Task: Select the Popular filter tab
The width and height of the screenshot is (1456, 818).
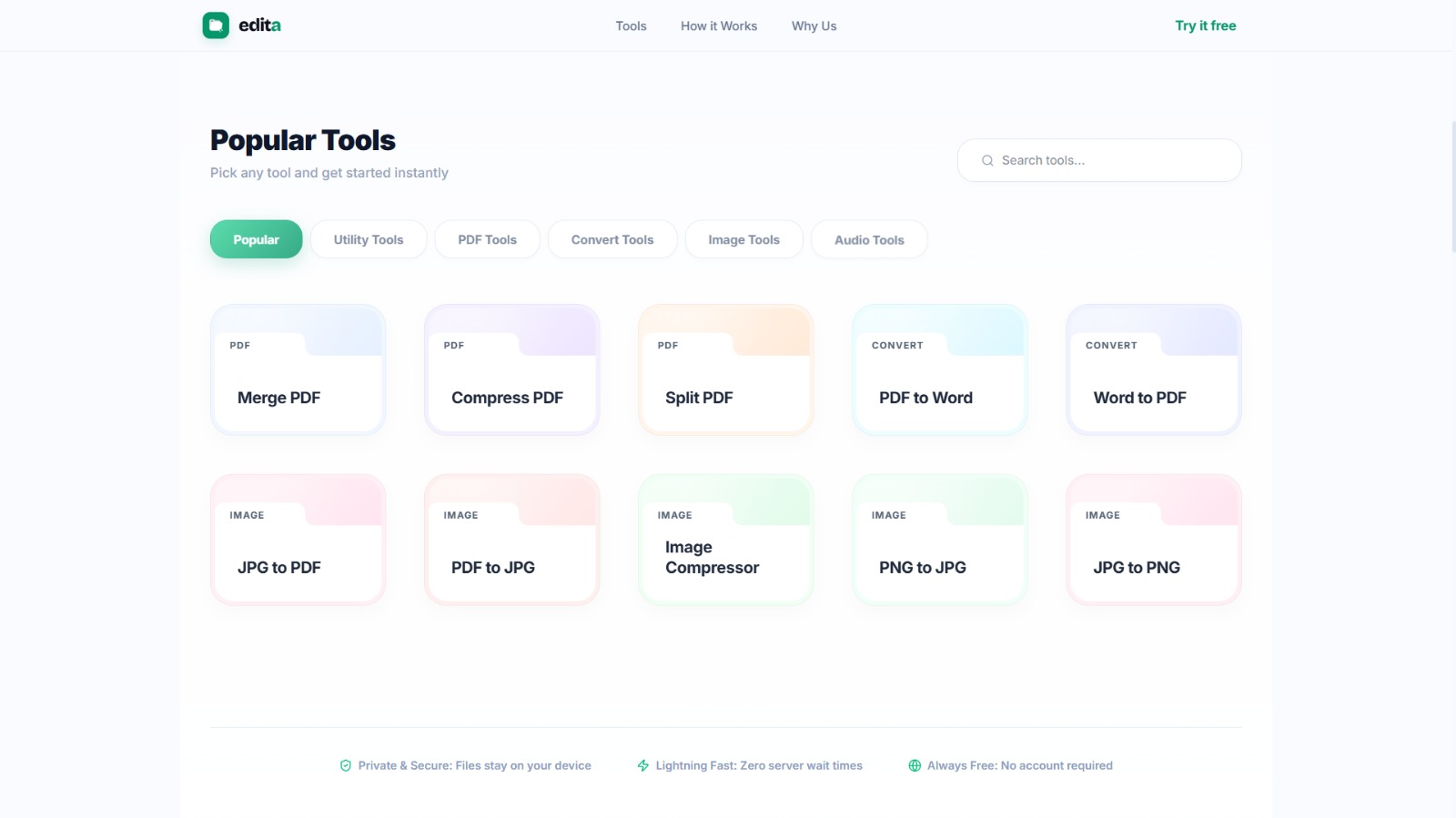Action: point(256,240)
